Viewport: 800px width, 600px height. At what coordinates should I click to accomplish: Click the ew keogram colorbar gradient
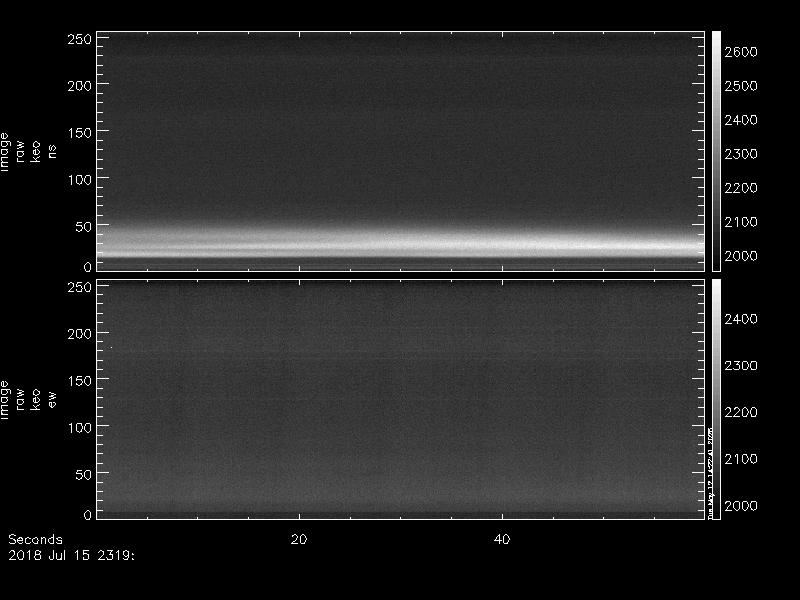point(716,399)
